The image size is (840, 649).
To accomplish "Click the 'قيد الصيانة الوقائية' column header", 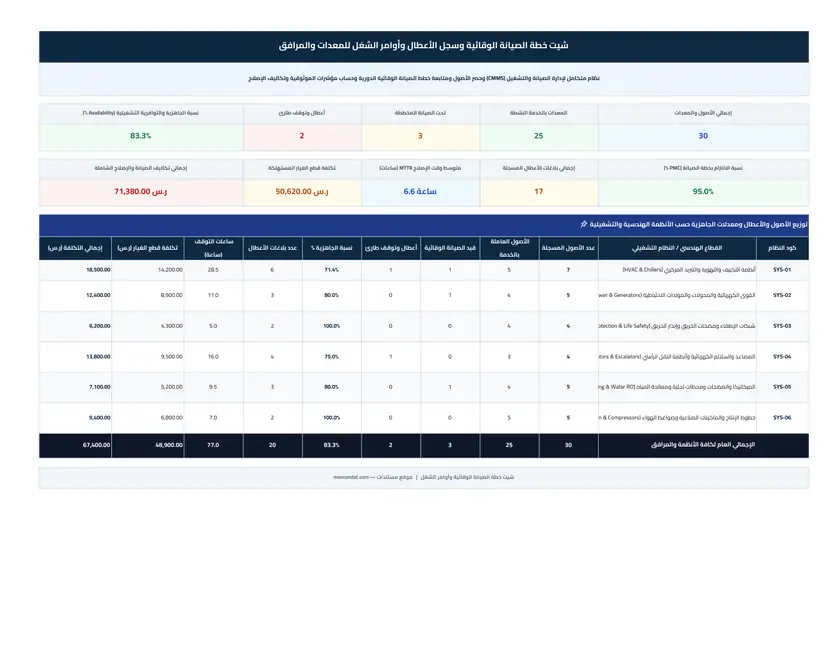I will point(450,248).
